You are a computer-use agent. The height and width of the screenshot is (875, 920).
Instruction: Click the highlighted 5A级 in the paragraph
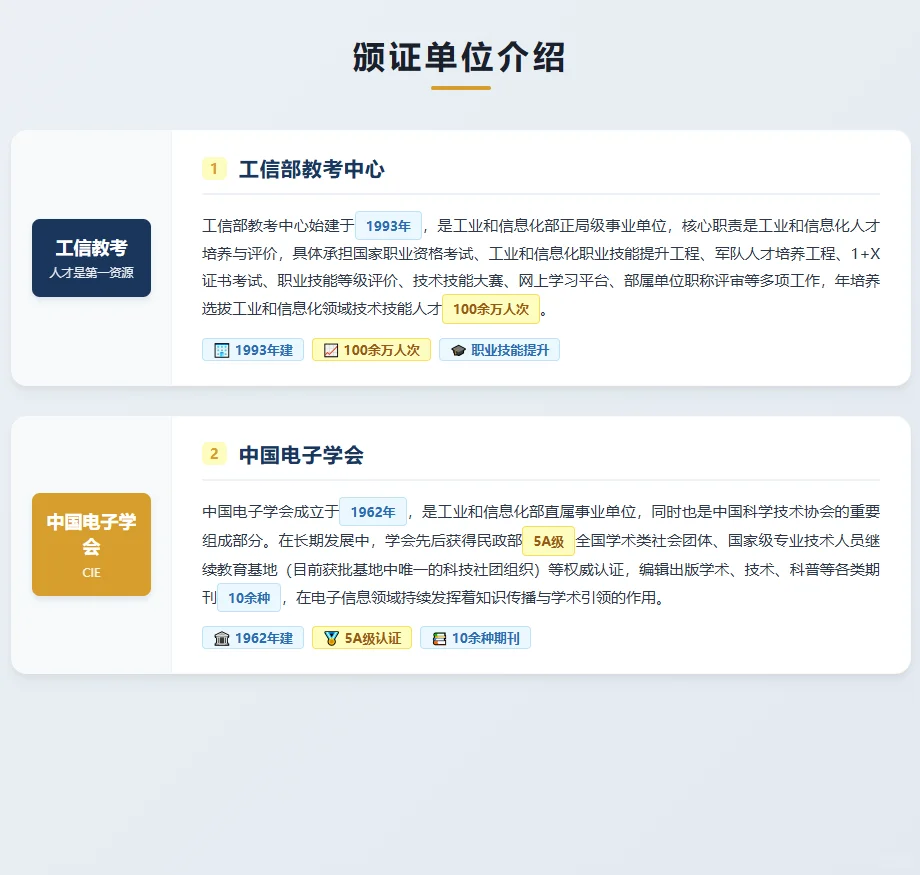point(549,541)
